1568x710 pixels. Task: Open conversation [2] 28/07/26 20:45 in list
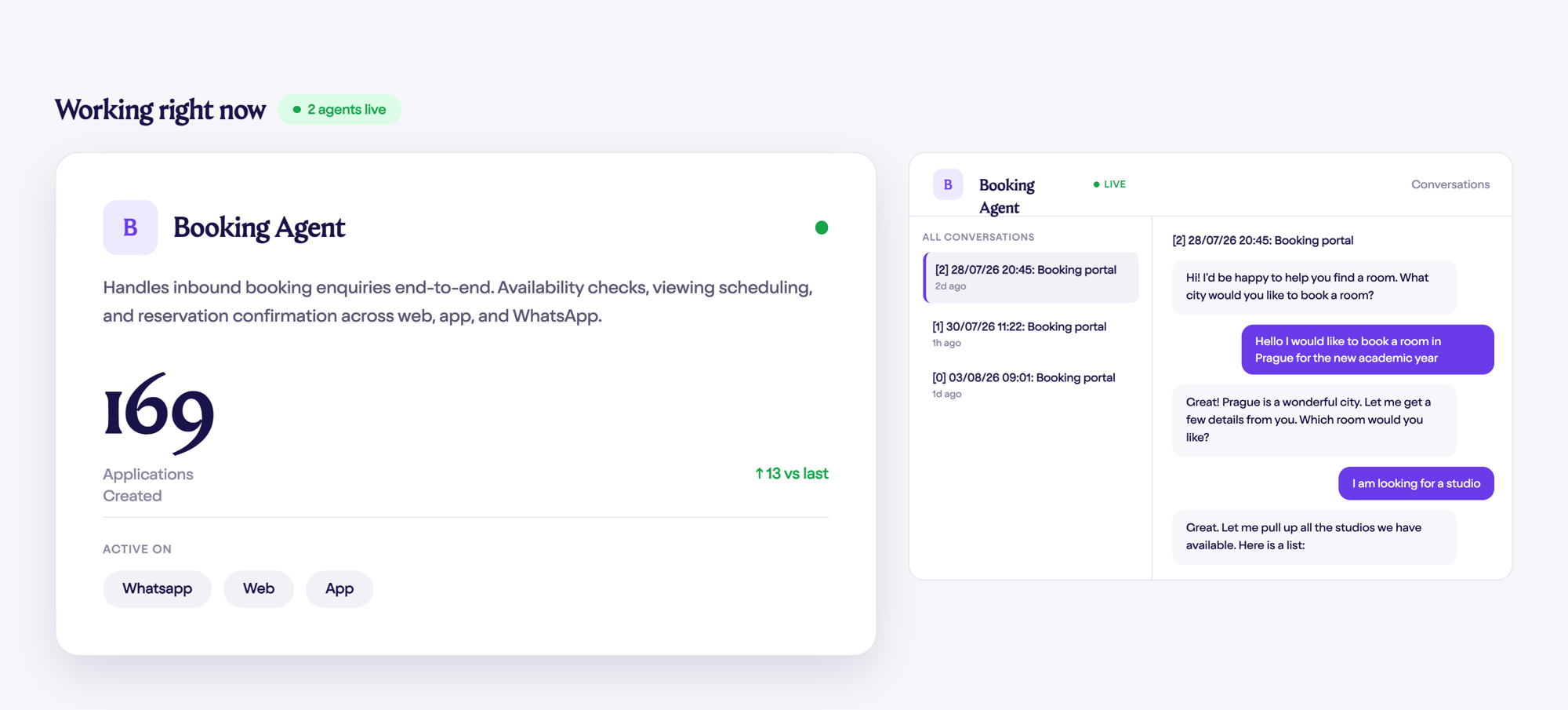[x=1031, y=277]
